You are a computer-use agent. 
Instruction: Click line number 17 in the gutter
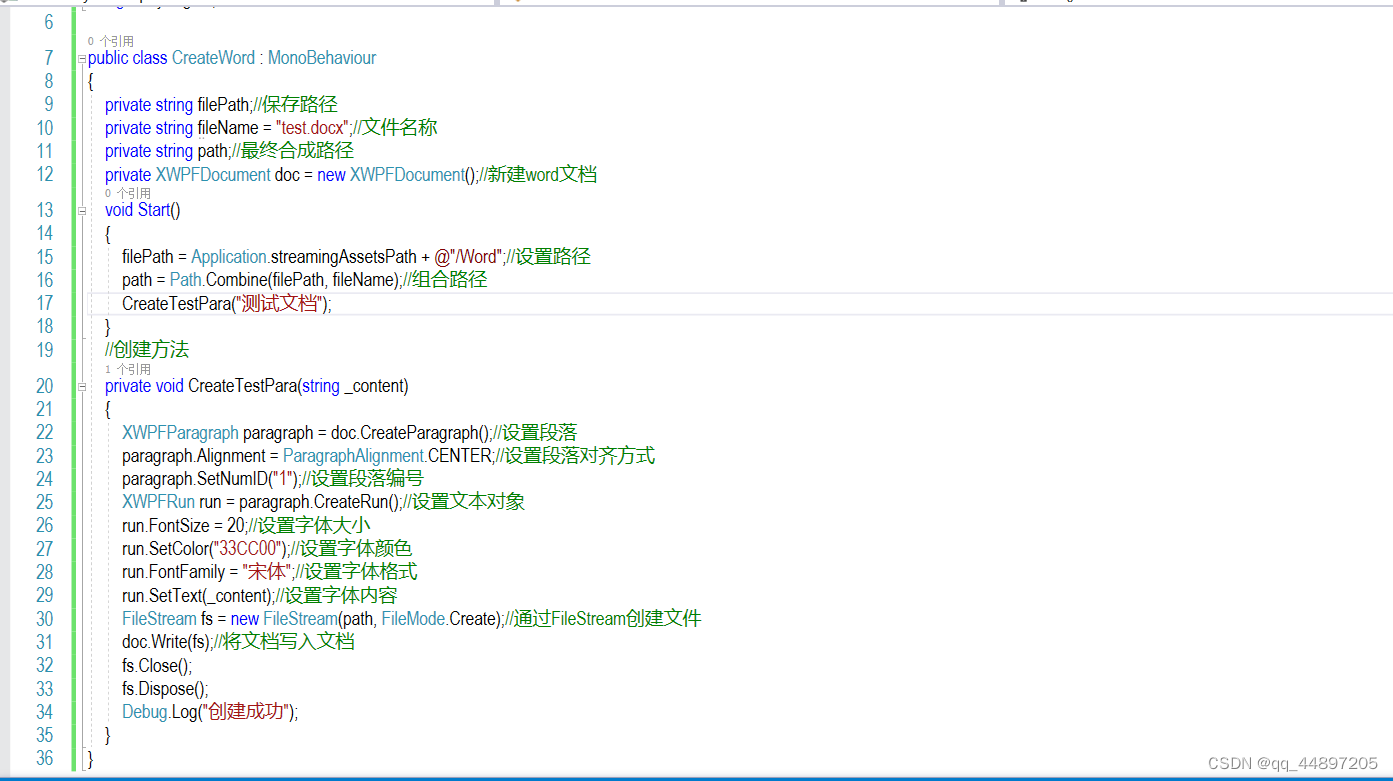click(44, 303)
